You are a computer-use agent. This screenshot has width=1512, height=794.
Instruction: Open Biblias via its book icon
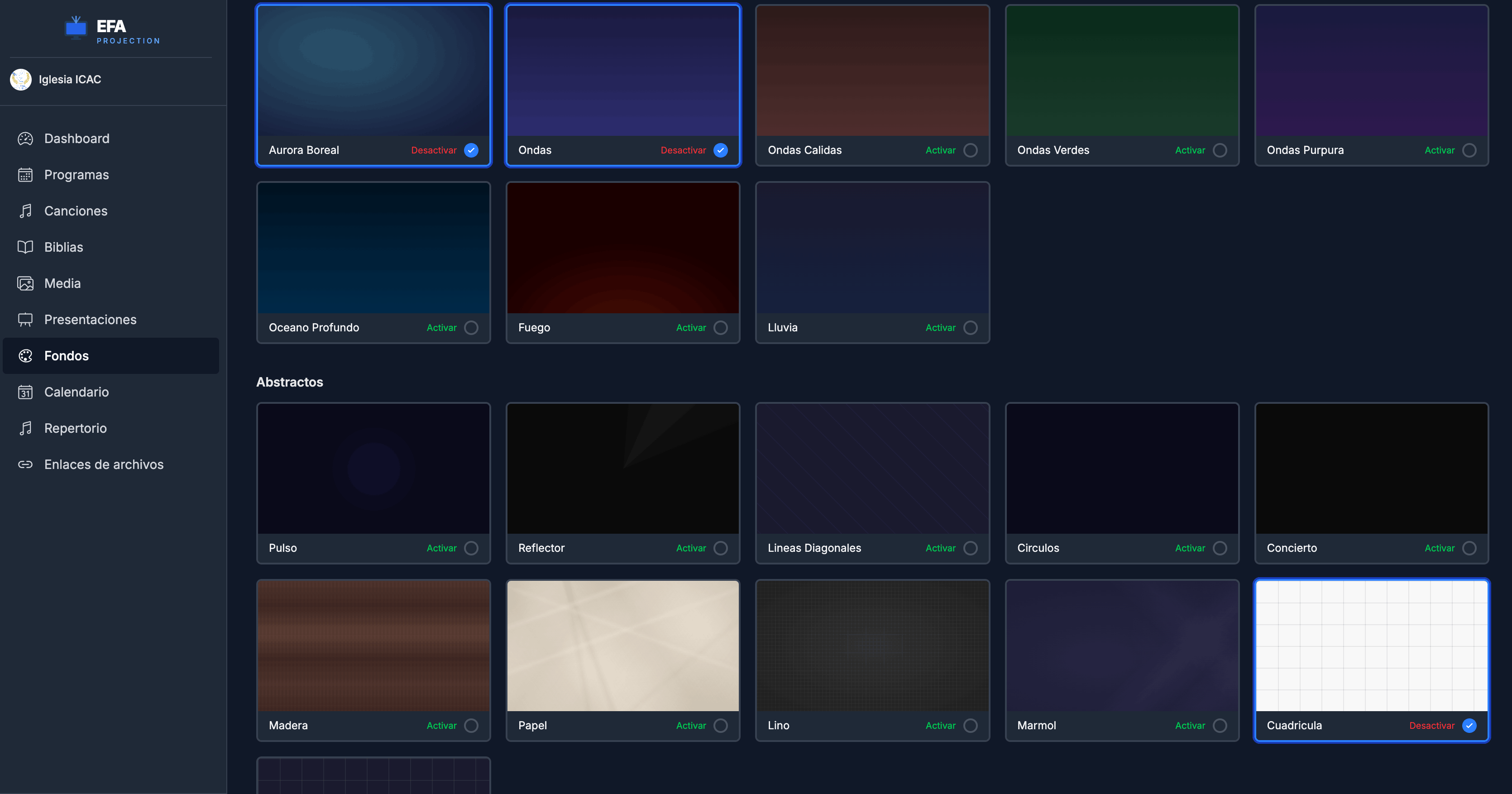click(25, 247)
